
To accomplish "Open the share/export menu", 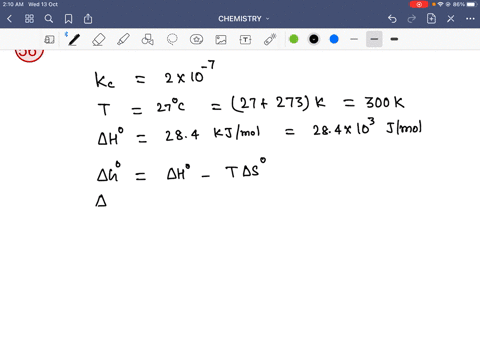I will (x=88, y=18).
